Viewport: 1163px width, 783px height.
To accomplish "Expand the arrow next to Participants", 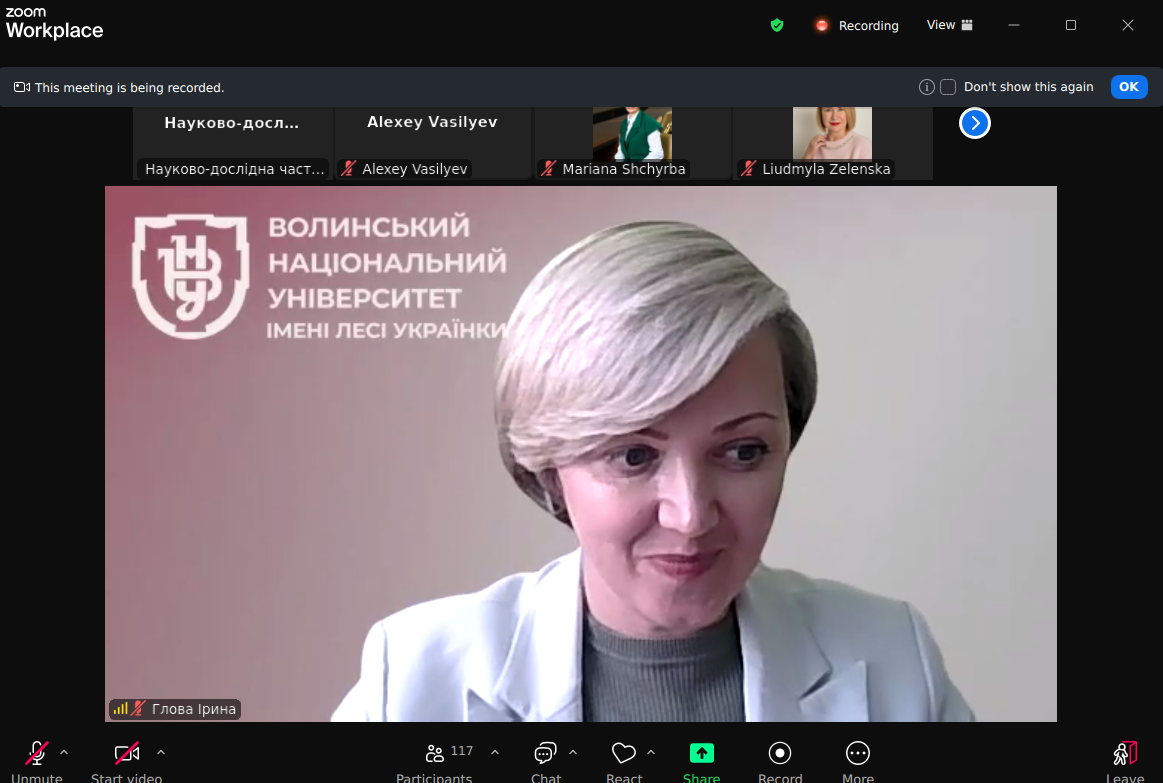I will pos(495,751).
